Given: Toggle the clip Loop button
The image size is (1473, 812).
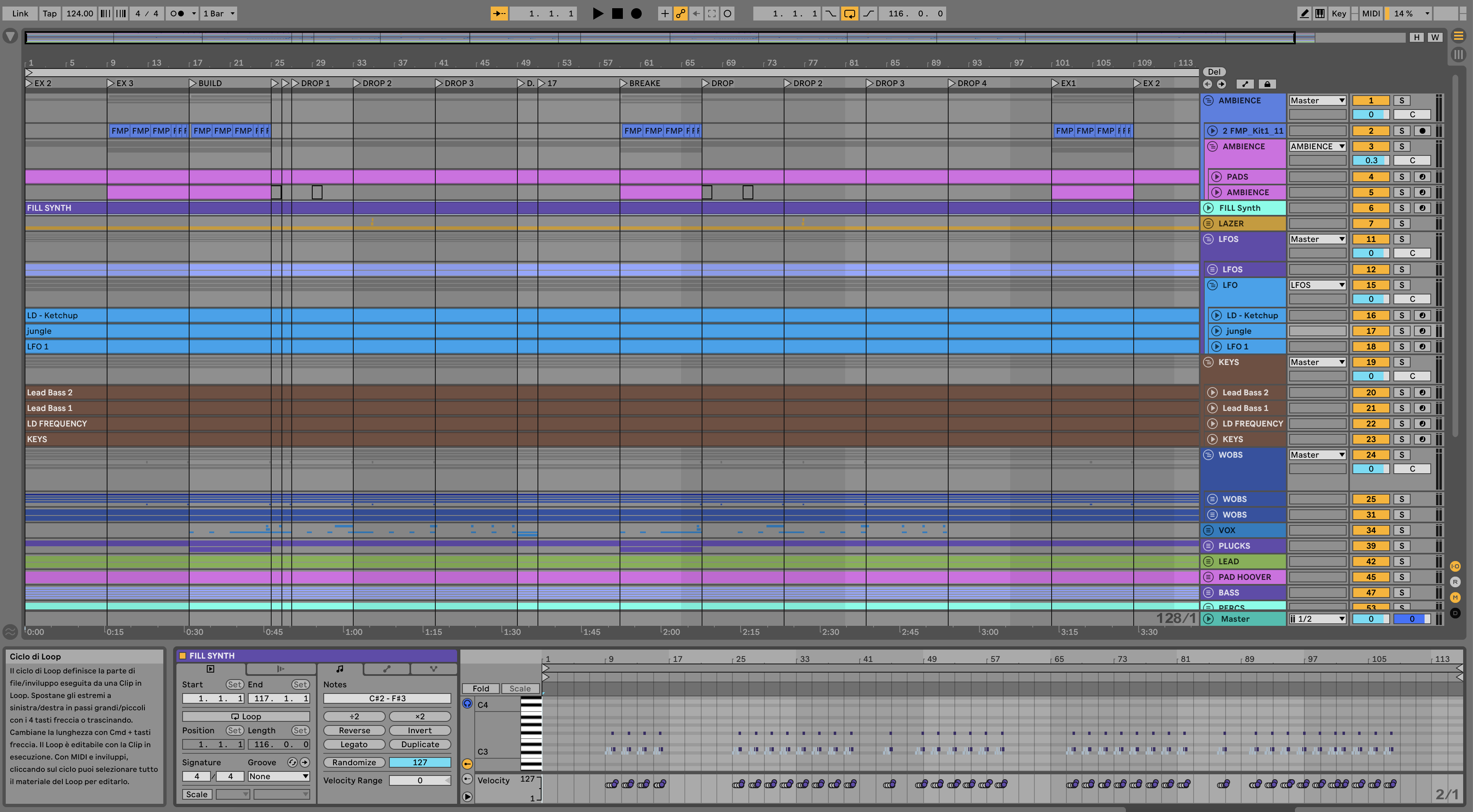Looking at the screenshot, I should [246, 716].
